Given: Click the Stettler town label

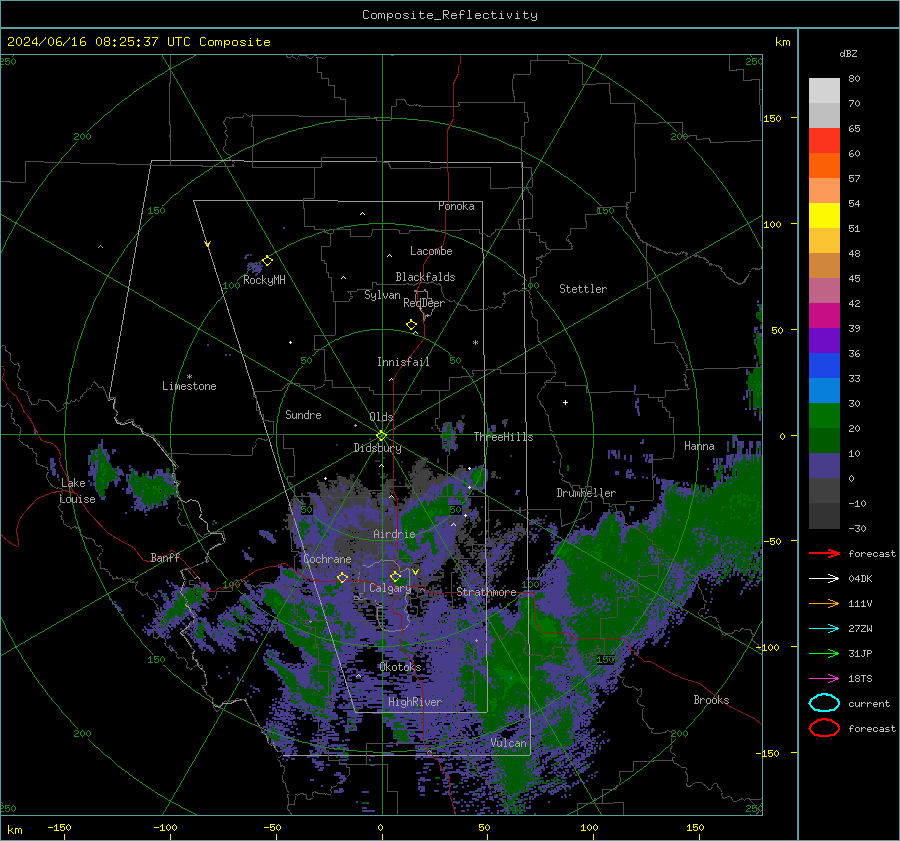Looking at the screenshot, I should coord(583,289).
